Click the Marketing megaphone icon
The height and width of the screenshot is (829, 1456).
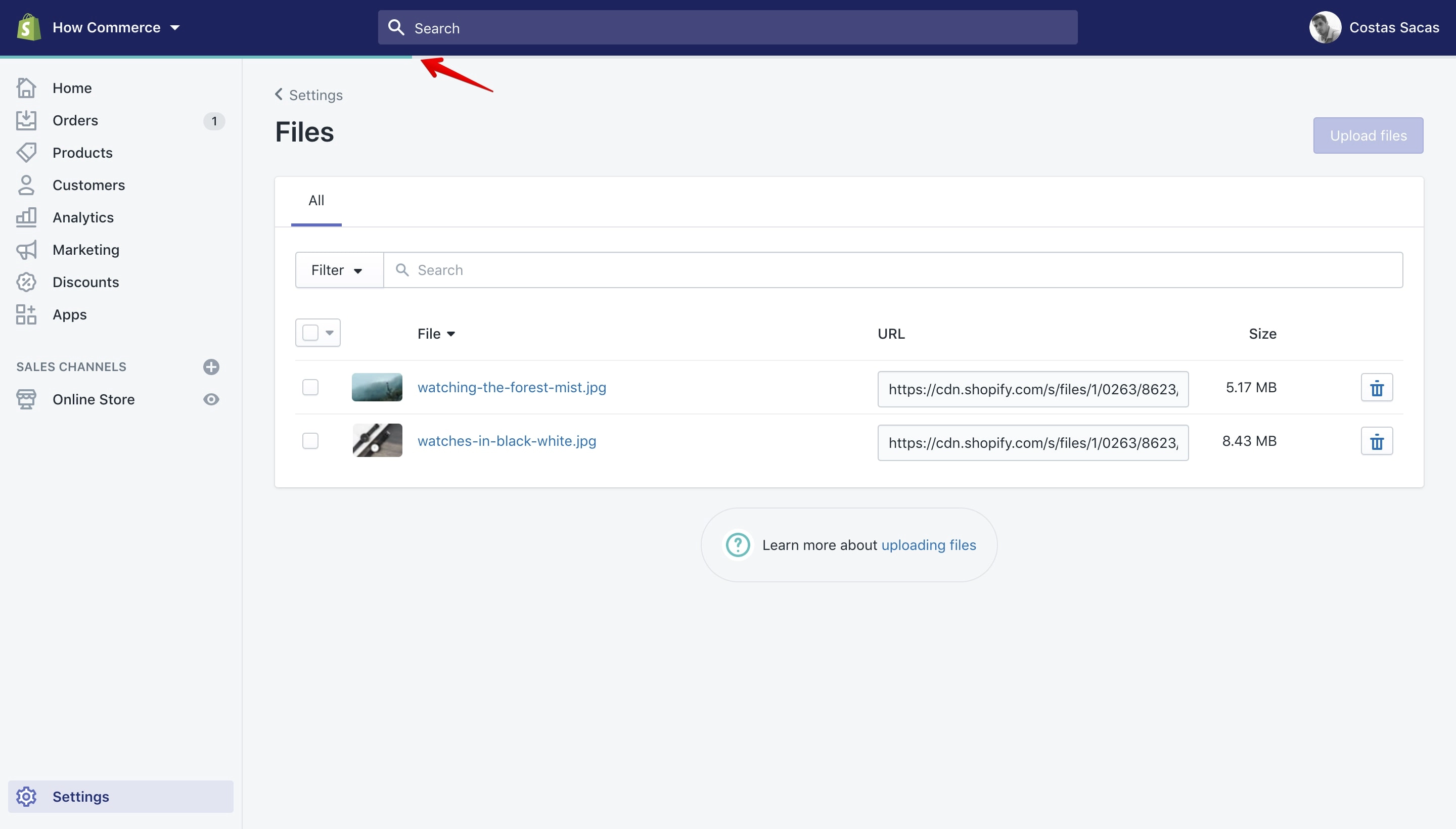26,250
